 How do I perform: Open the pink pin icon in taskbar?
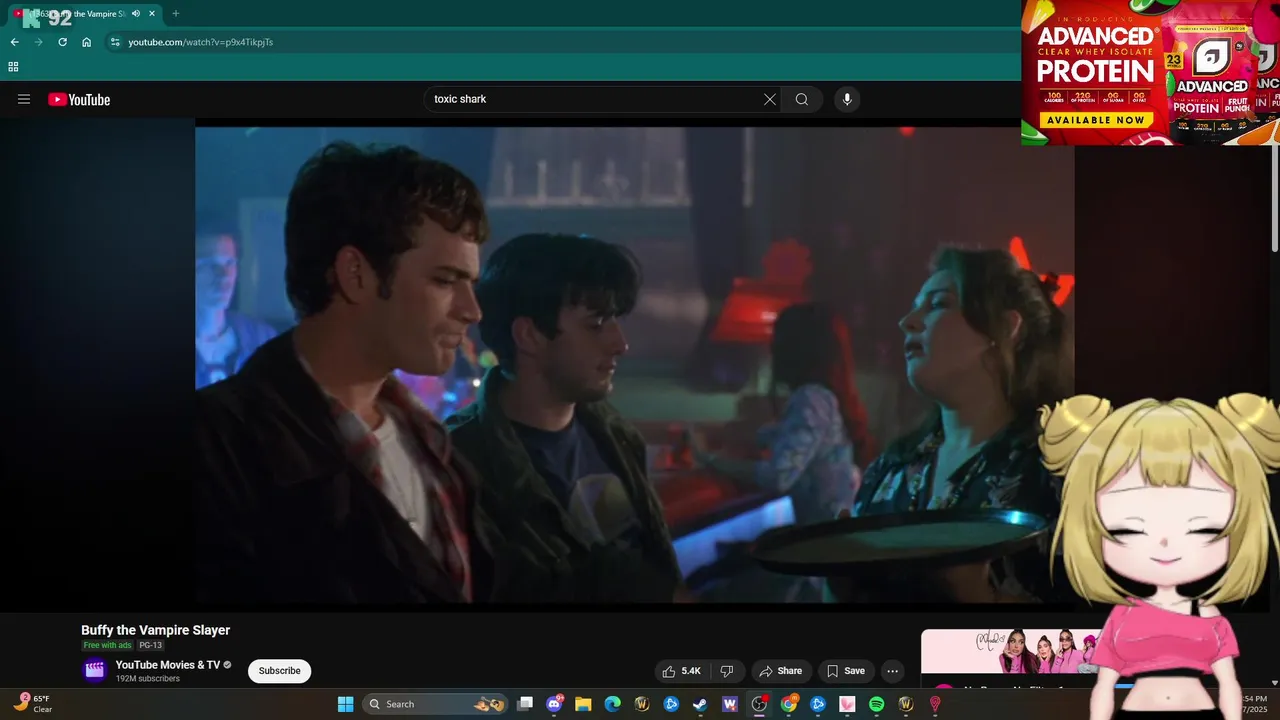click(935, 704)
